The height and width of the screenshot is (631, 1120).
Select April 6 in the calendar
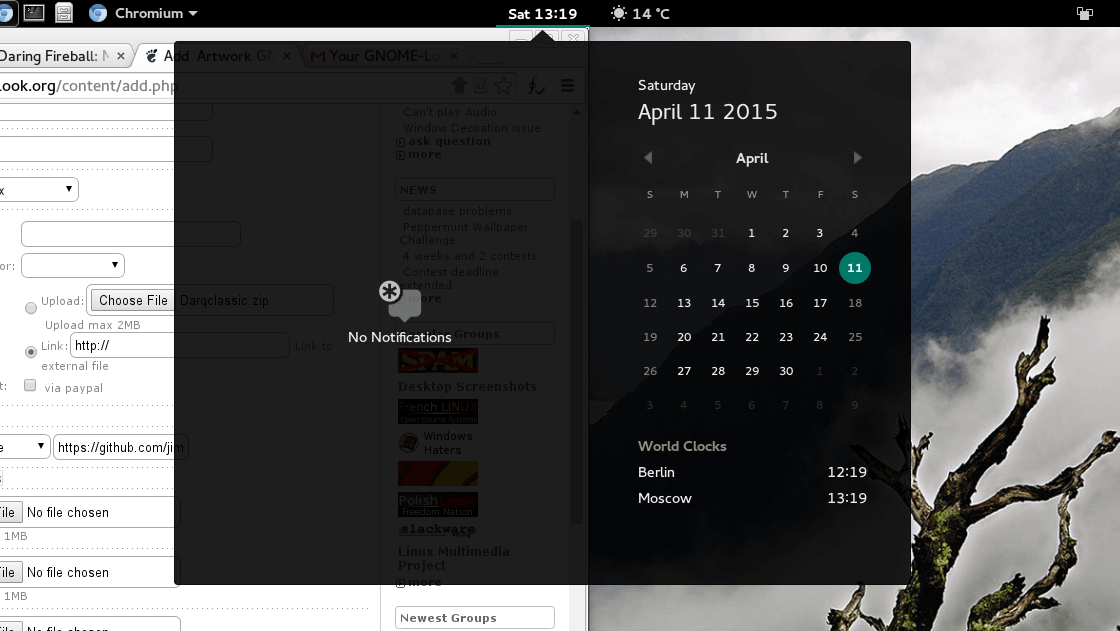684,268
